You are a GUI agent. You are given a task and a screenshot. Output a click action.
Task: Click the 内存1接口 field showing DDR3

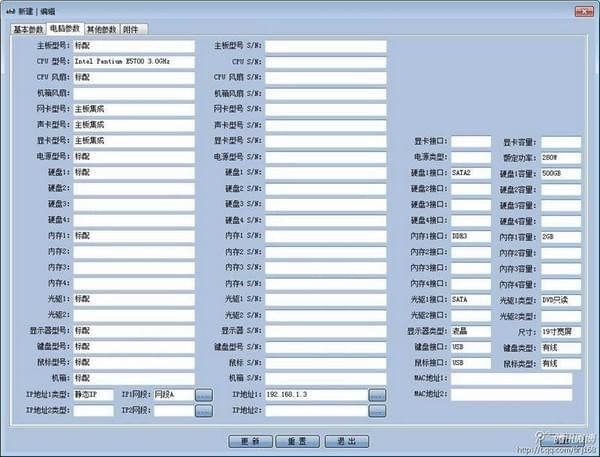[x=471, y=237]
